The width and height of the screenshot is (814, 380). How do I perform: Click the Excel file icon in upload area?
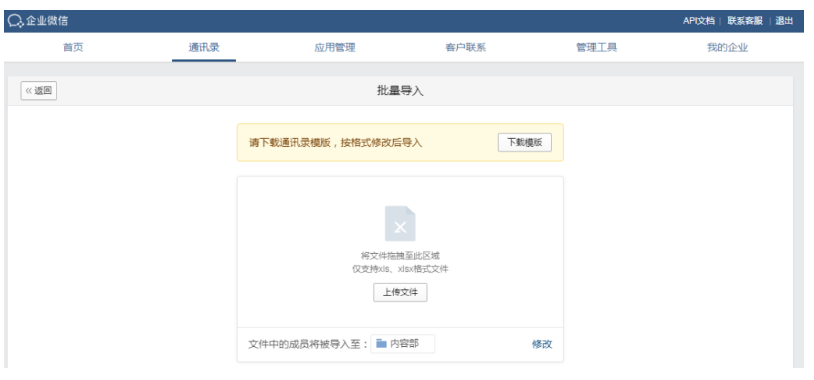[x=400, y=223]
